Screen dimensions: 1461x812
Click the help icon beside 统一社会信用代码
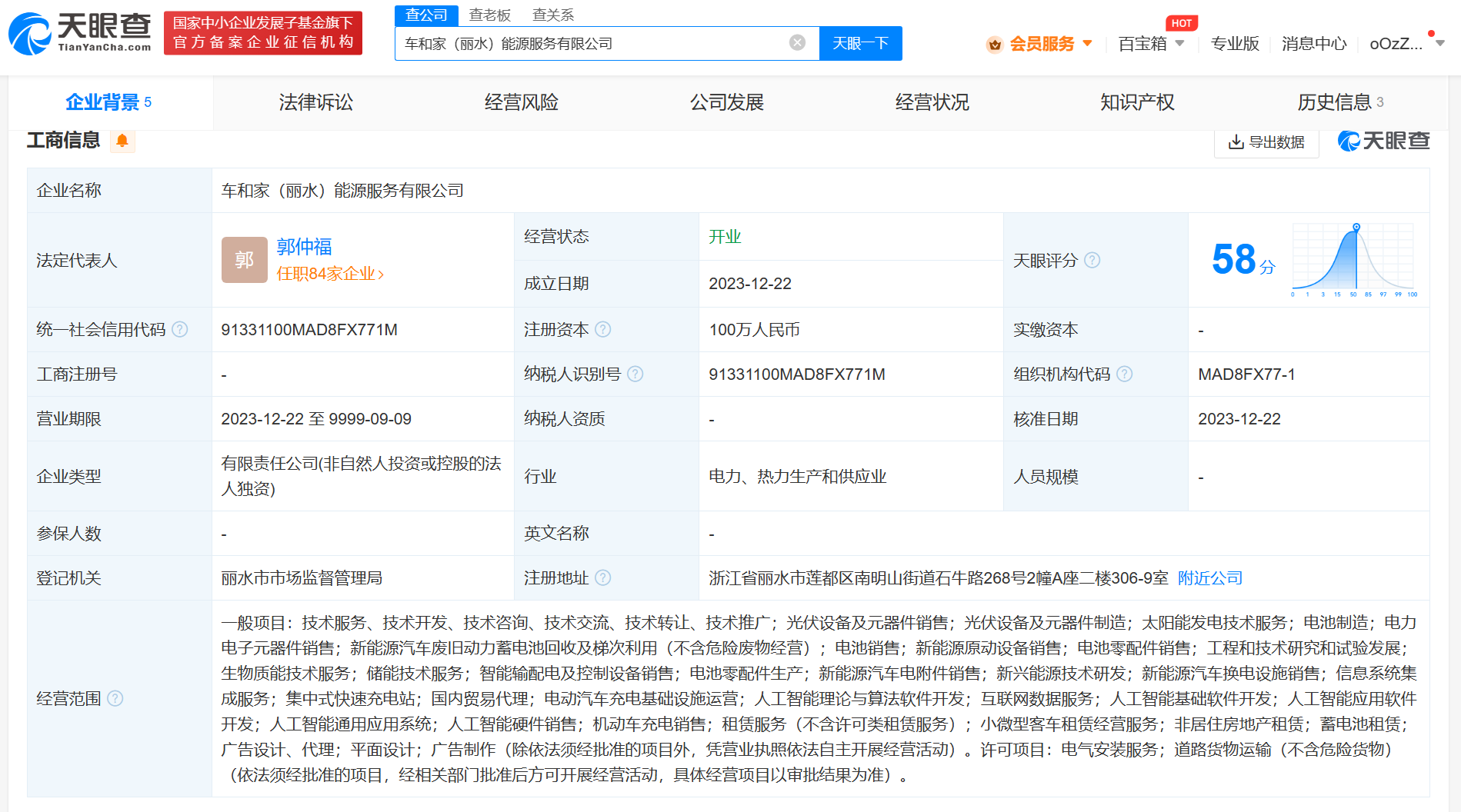coord(180,330)
